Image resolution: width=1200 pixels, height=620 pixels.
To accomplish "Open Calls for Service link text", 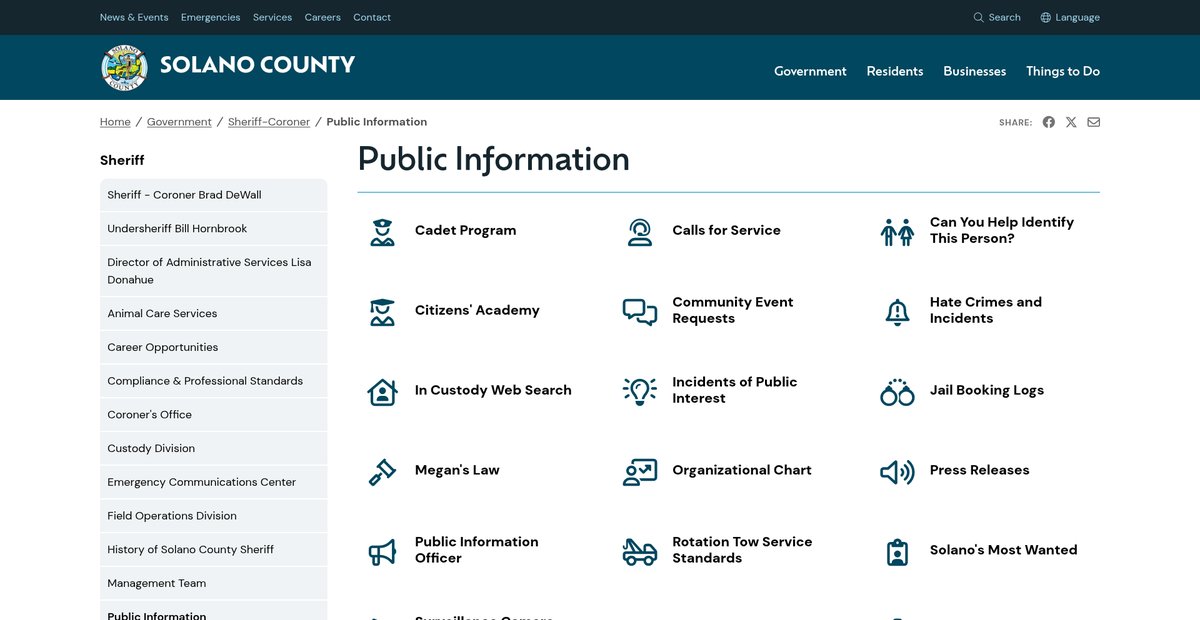I will point(726,230).
